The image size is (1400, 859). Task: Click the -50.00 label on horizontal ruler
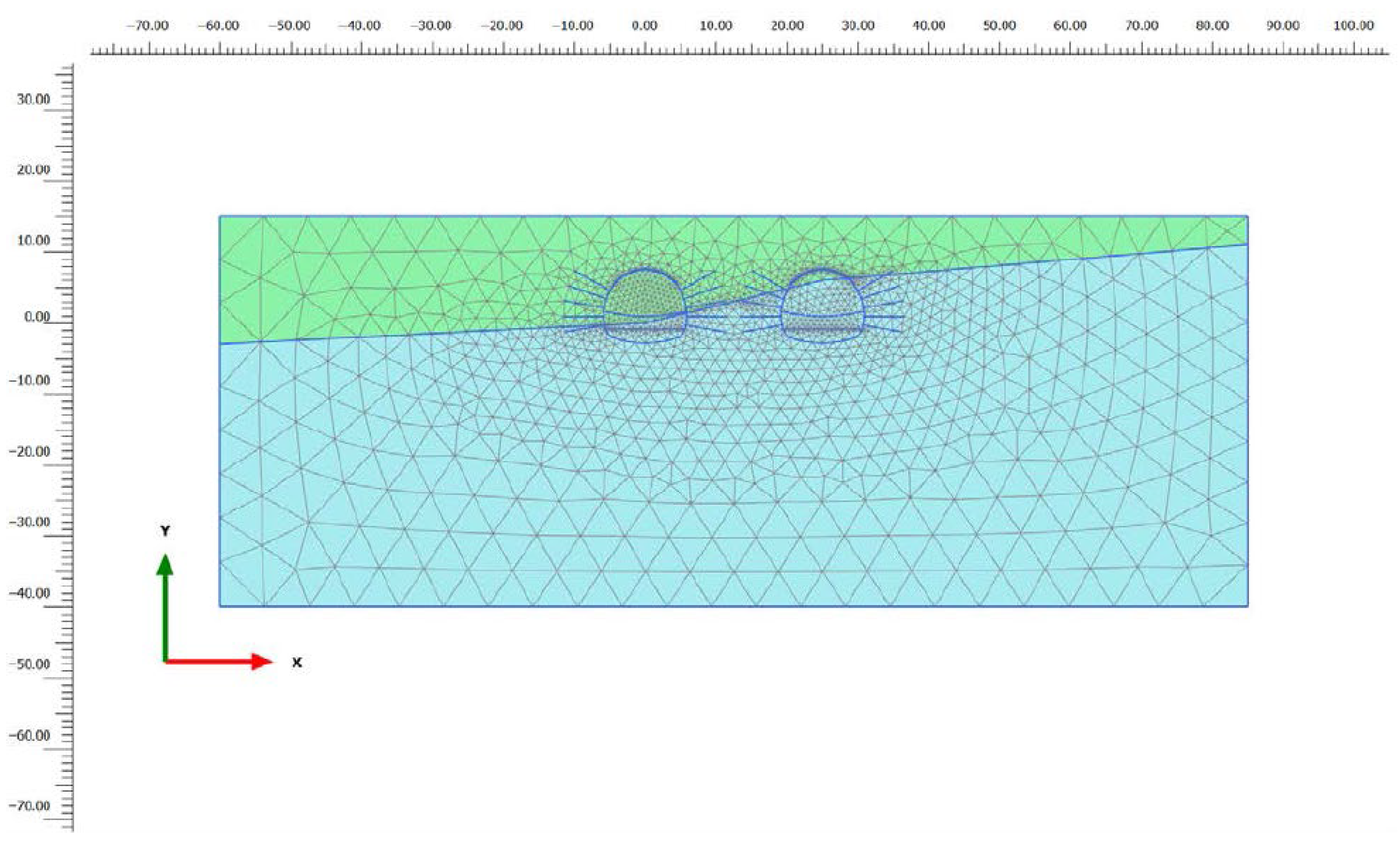point(289,26)
